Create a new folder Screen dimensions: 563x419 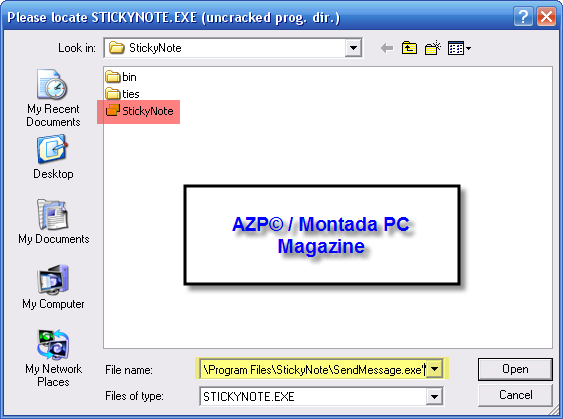pyautogui.click(x=433, y=48)
